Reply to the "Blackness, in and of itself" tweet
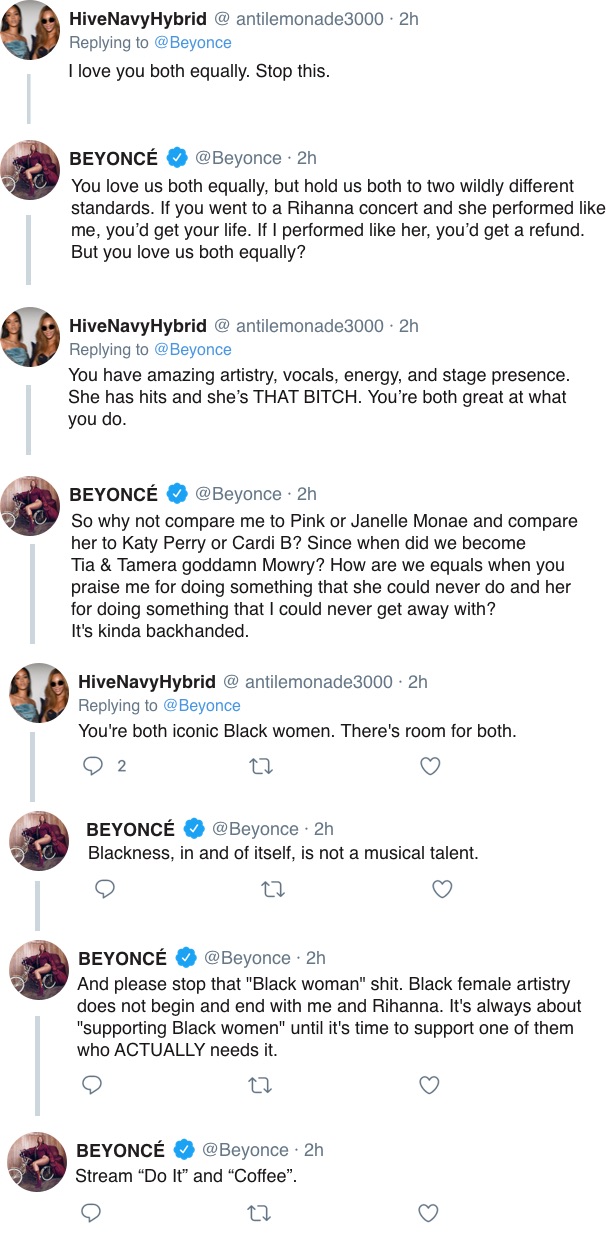606x1238 pixels. (103, 889)
